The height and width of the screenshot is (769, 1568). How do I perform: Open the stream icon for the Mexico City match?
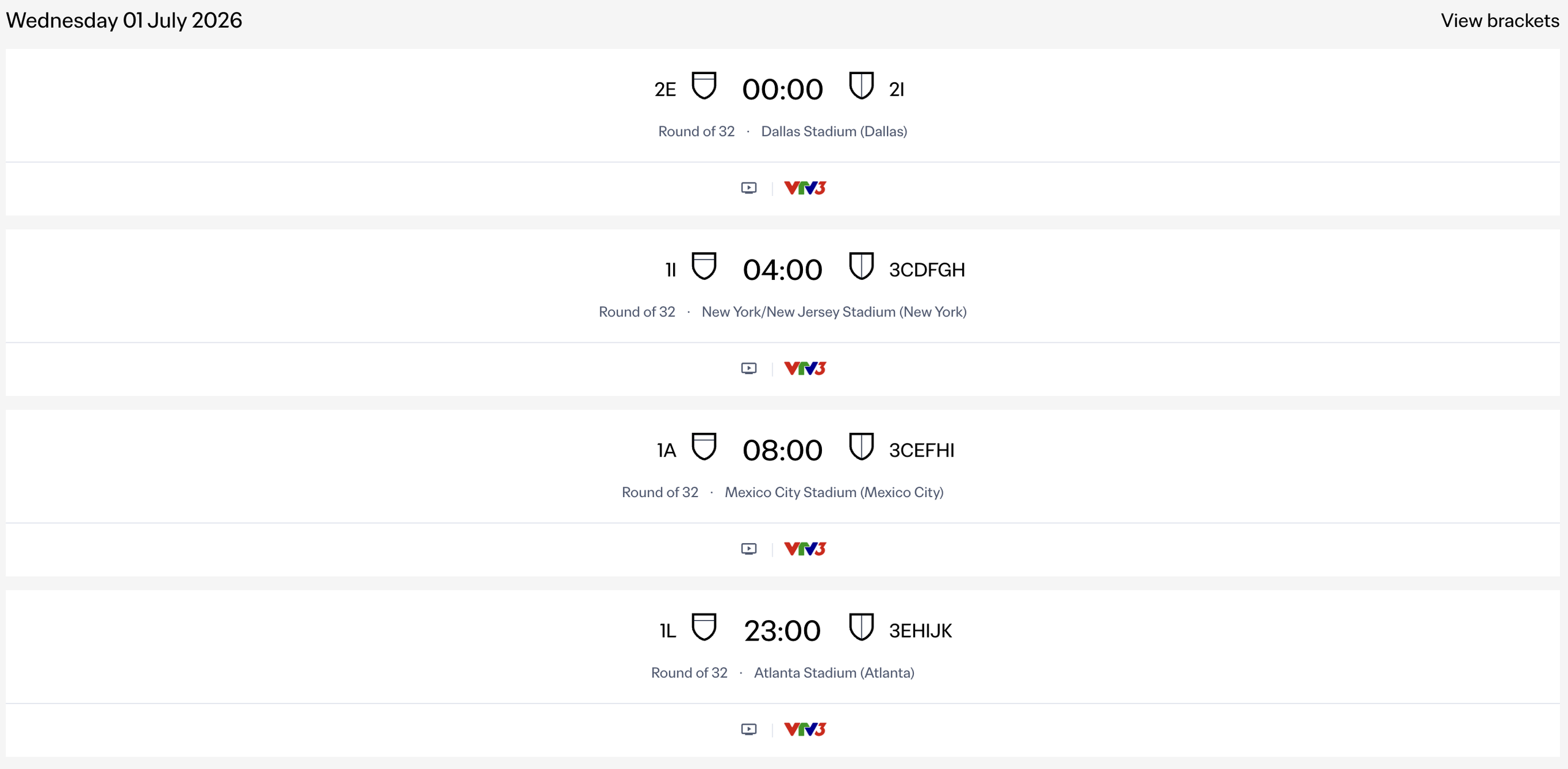[x=748, y=549]
